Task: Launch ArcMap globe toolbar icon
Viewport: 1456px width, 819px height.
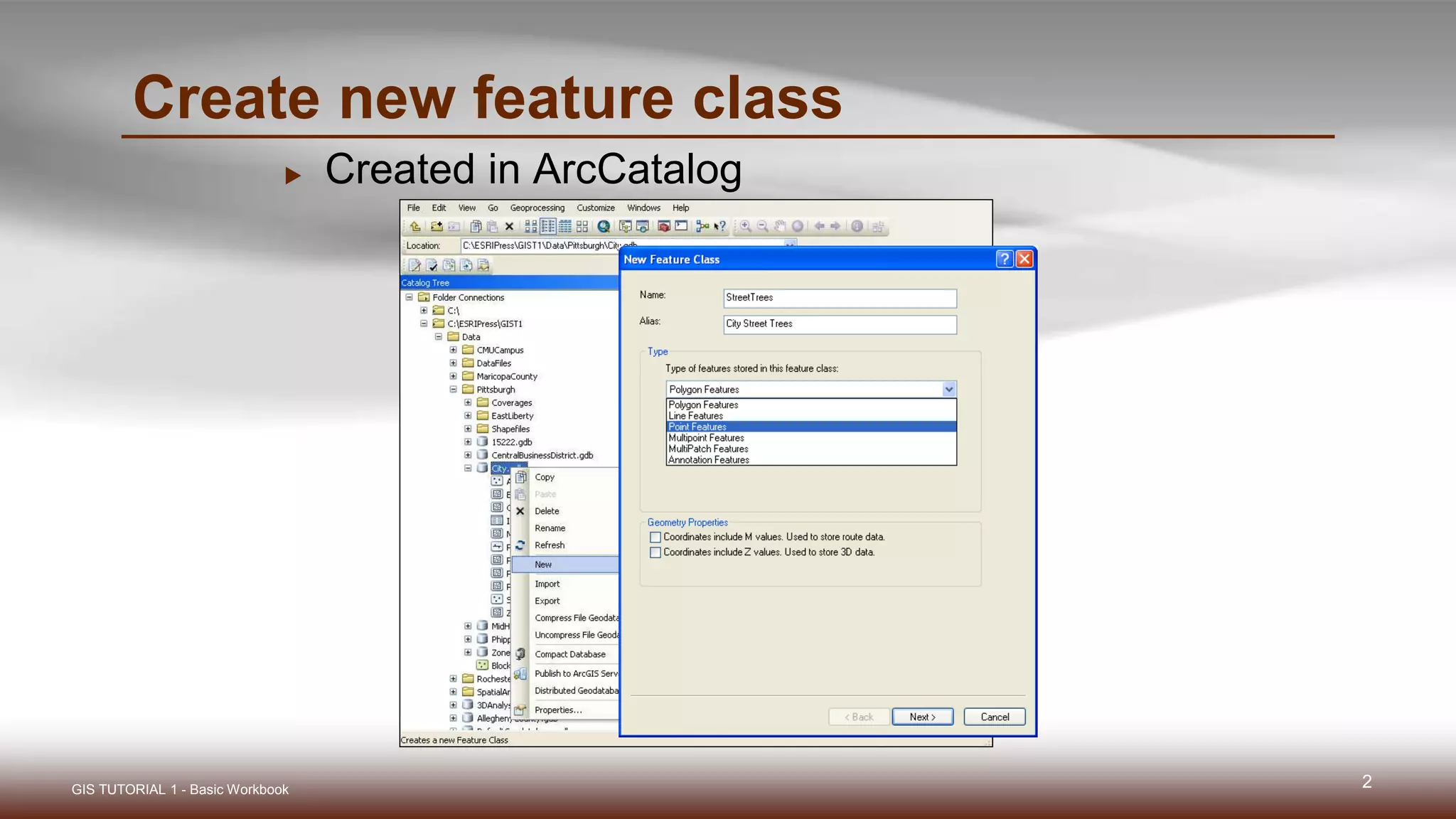Action: (604, 227)
